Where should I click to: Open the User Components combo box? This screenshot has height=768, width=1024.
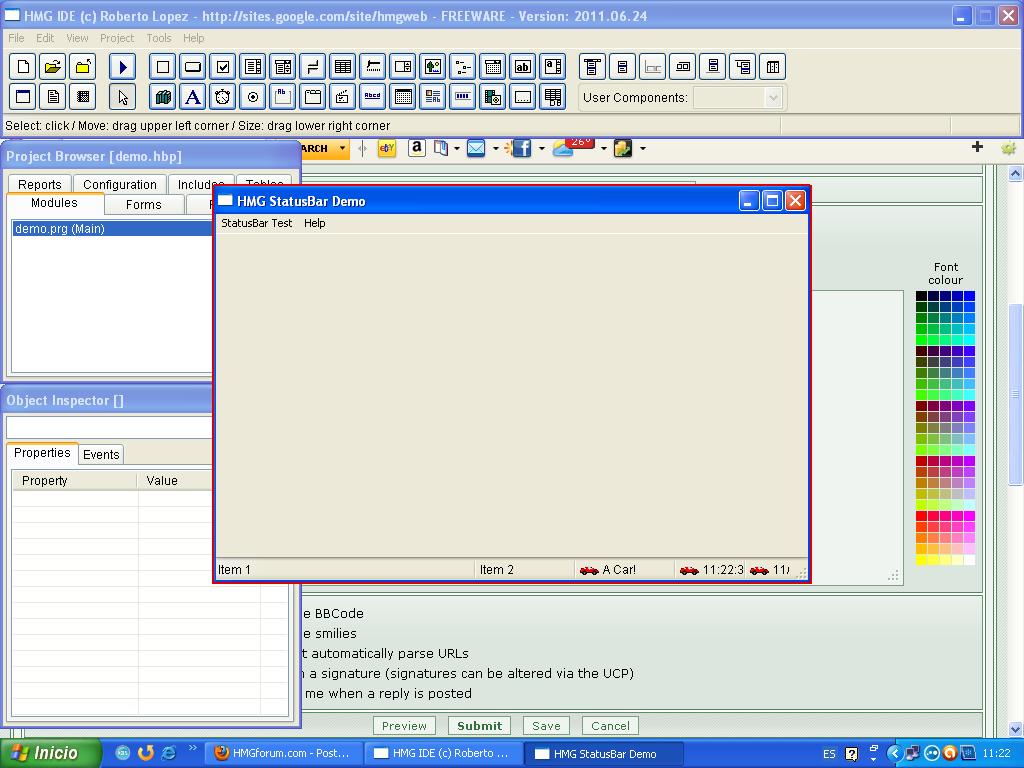(737, 98)
